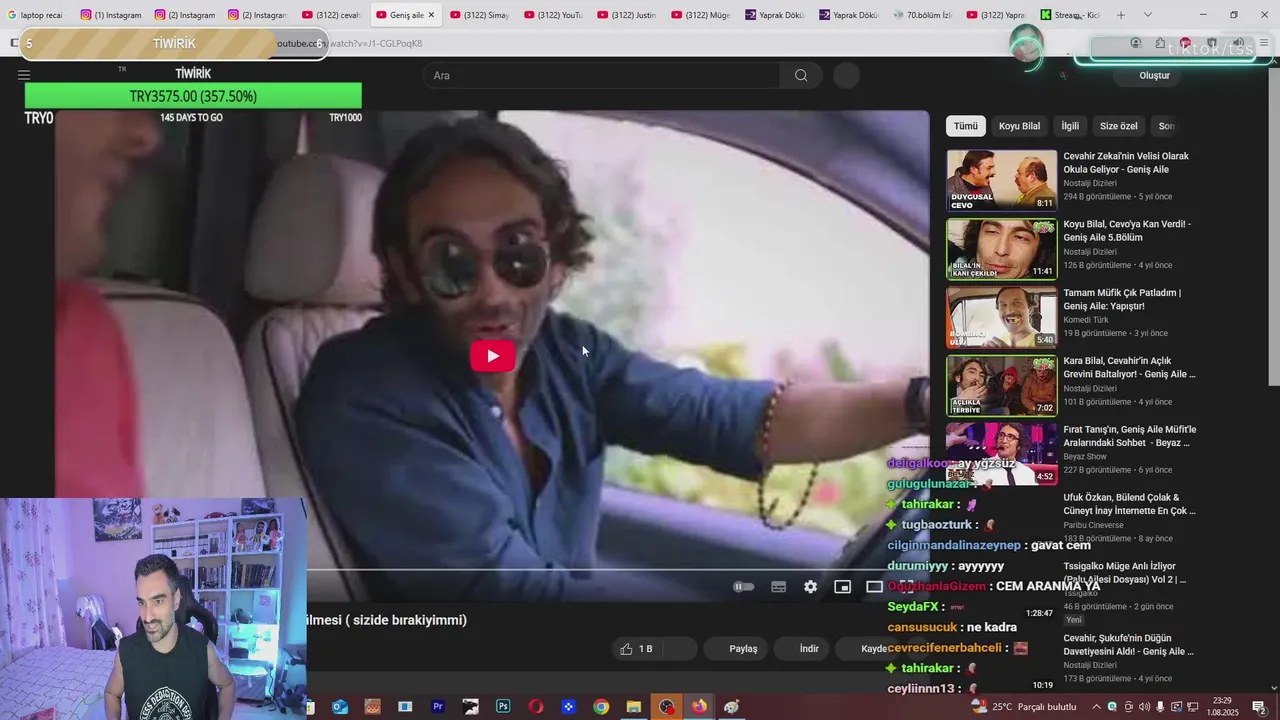Select the Size özel filter chip
1280x720 pixels.
tap(1119, 126)
